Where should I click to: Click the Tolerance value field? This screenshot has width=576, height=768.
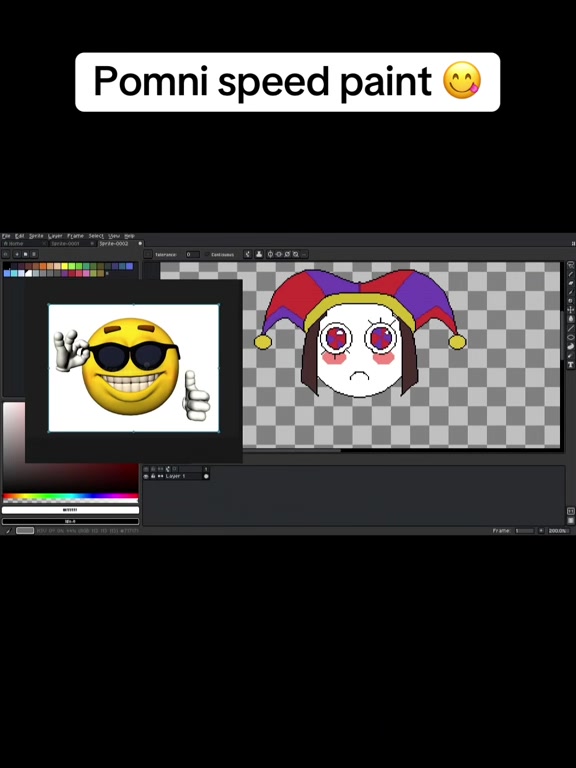[192, 255]
